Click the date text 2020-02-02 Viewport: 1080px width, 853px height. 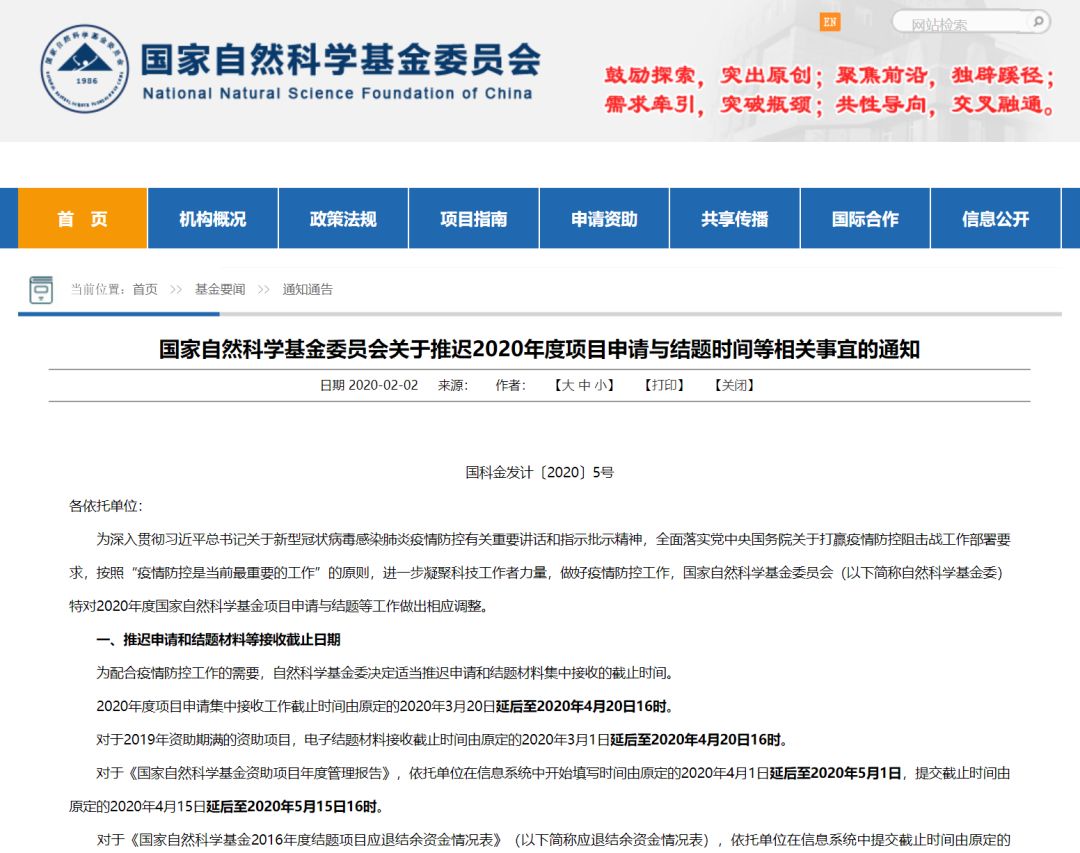coord(383,385)
